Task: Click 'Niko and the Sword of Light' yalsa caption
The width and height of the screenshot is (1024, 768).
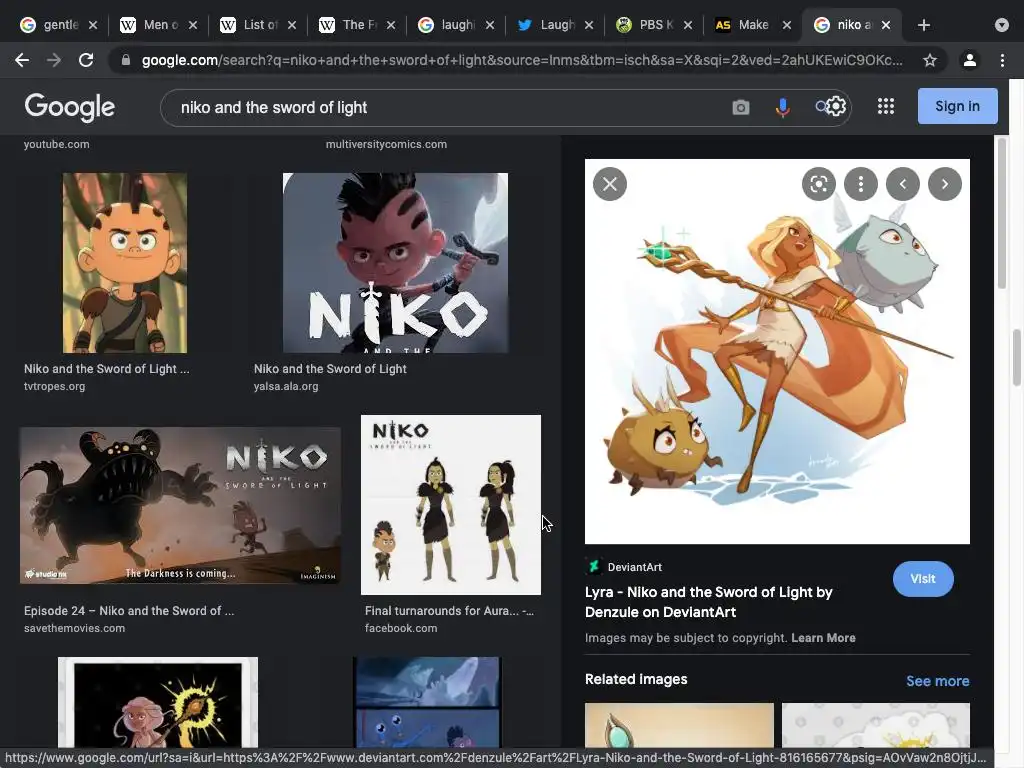Action: pos(330,369)
